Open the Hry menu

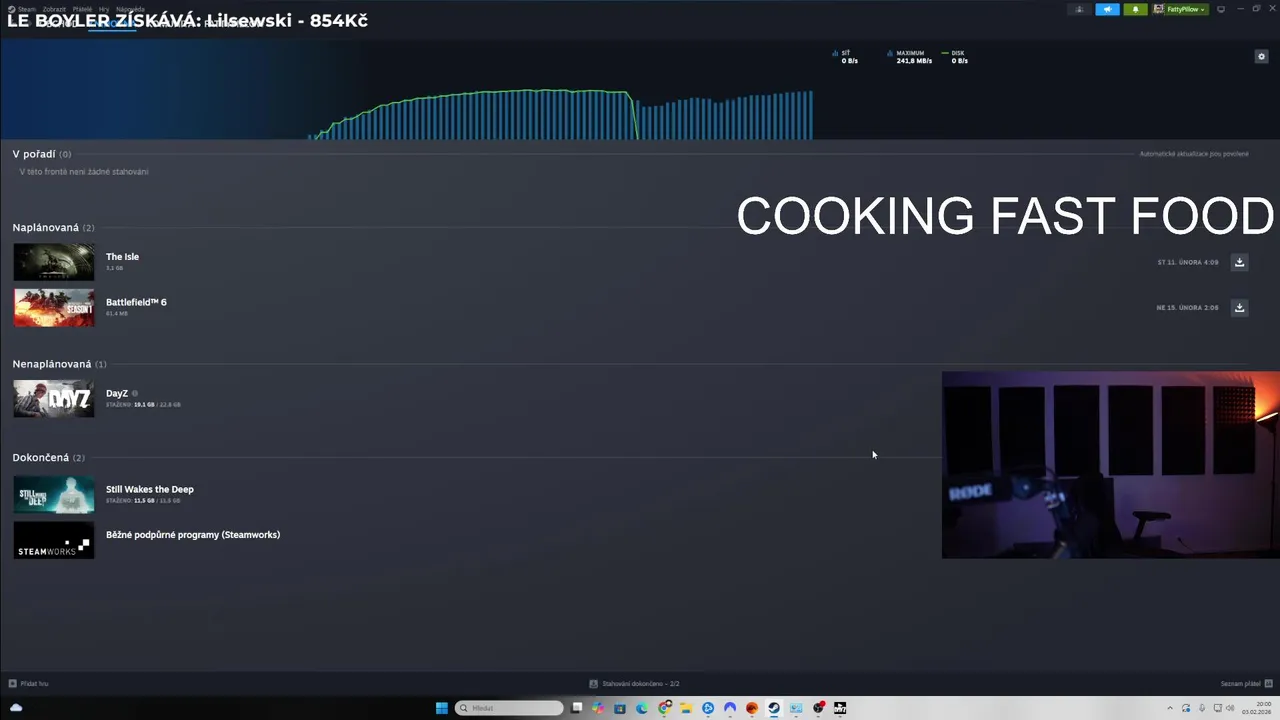104,9
